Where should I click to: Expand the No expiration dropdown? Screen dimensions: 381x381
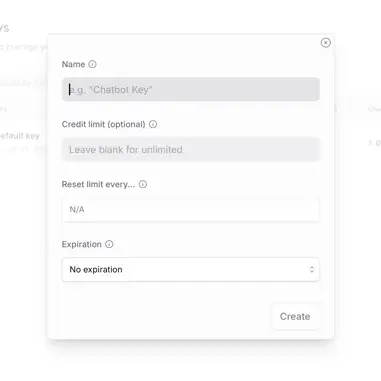[191, 270]
